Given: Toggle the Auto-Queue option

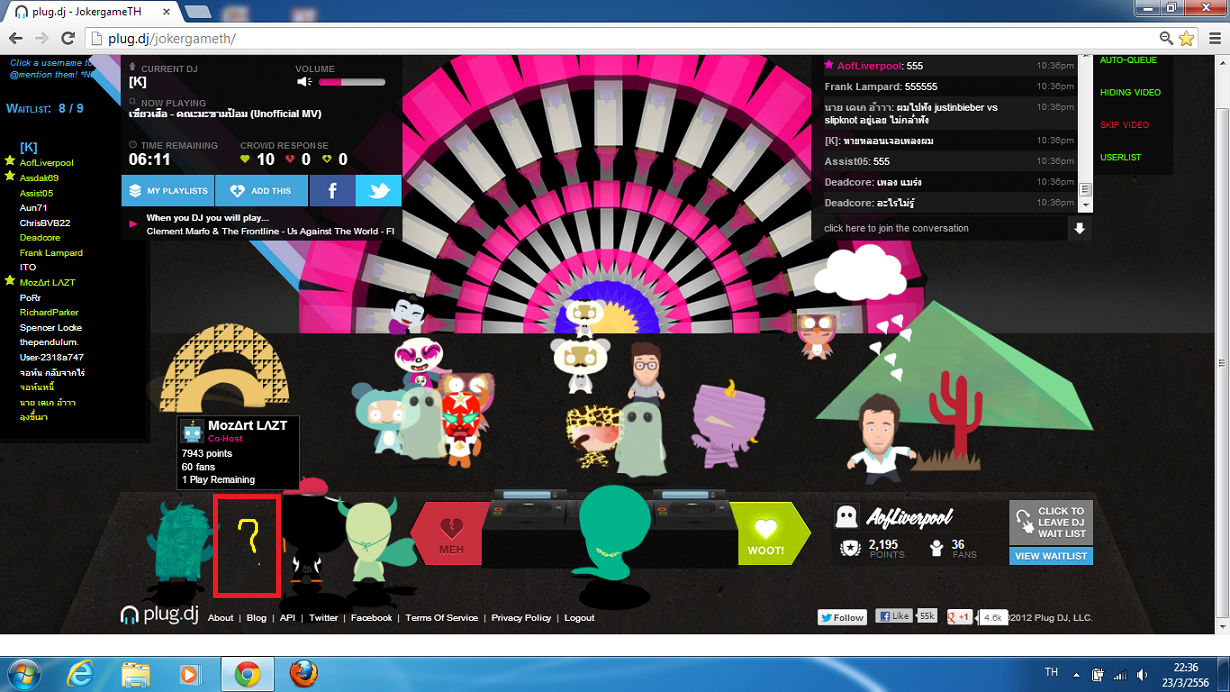Looking at the screenshot, I should [1128, 60].
